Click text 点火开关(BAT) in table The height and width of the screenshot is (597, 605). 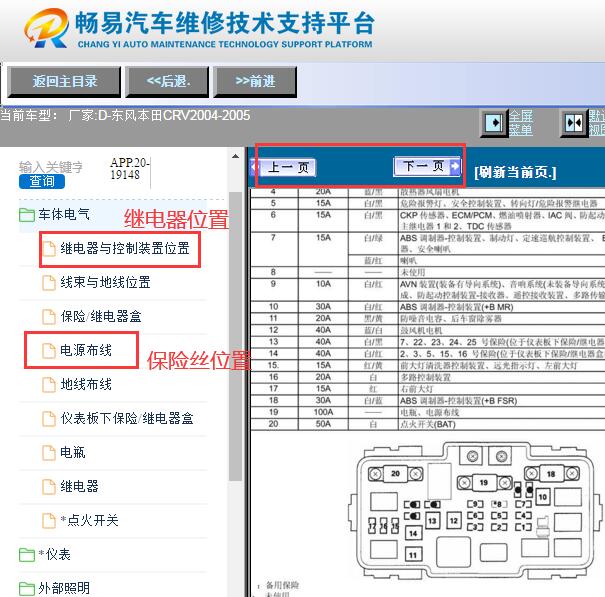click(428, 424)
